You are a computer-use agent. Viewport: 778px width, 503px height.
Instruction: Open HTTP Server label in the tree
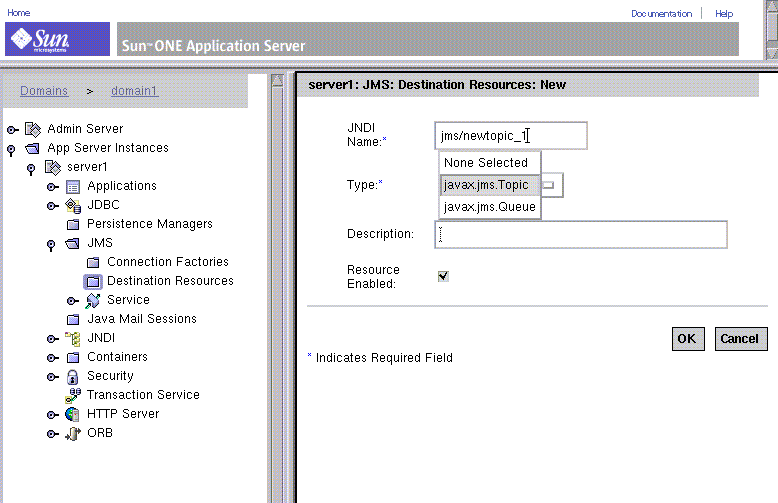(x=123, y=414)
